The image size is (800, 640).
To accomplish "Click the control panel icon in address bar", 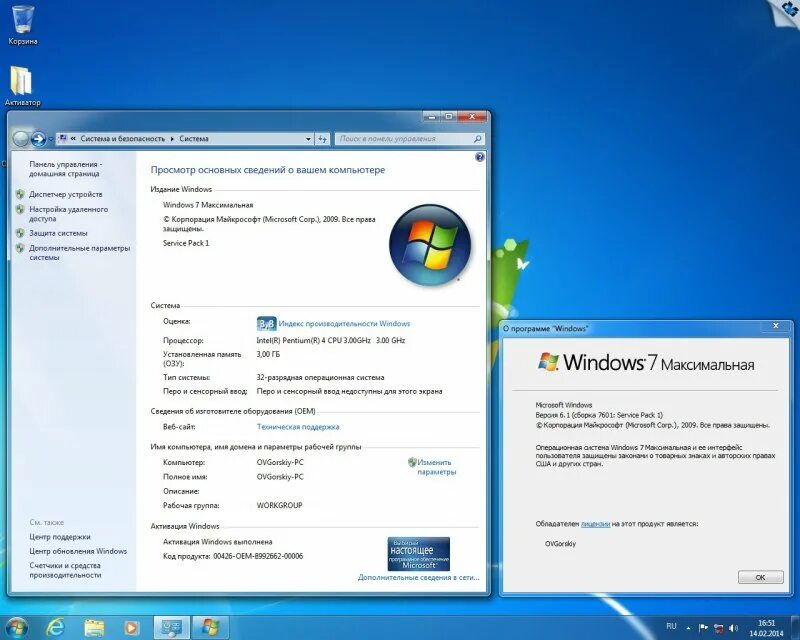I will 63,138.
